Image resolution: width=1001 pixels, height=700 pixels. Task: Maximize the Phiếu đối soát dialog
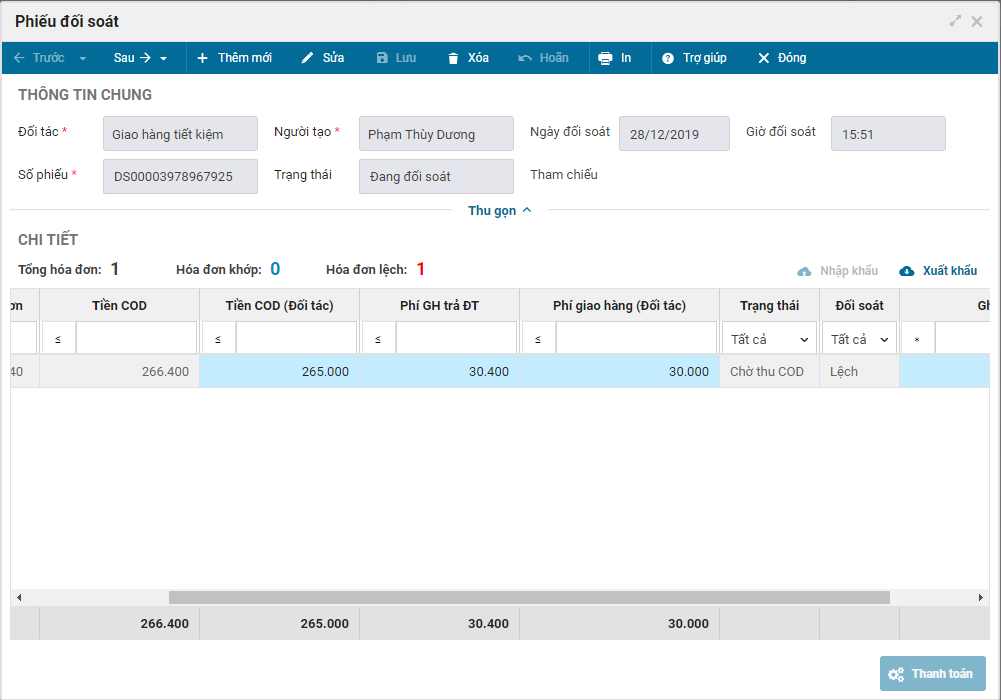955,21
